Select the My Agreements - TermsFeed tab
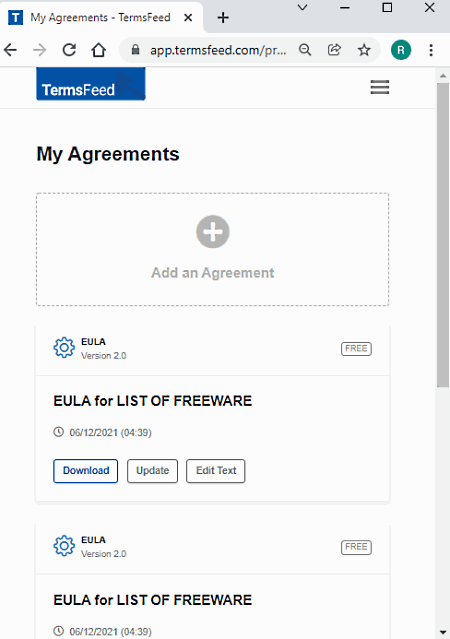This screenshot has width=450, height=639. 101,18
